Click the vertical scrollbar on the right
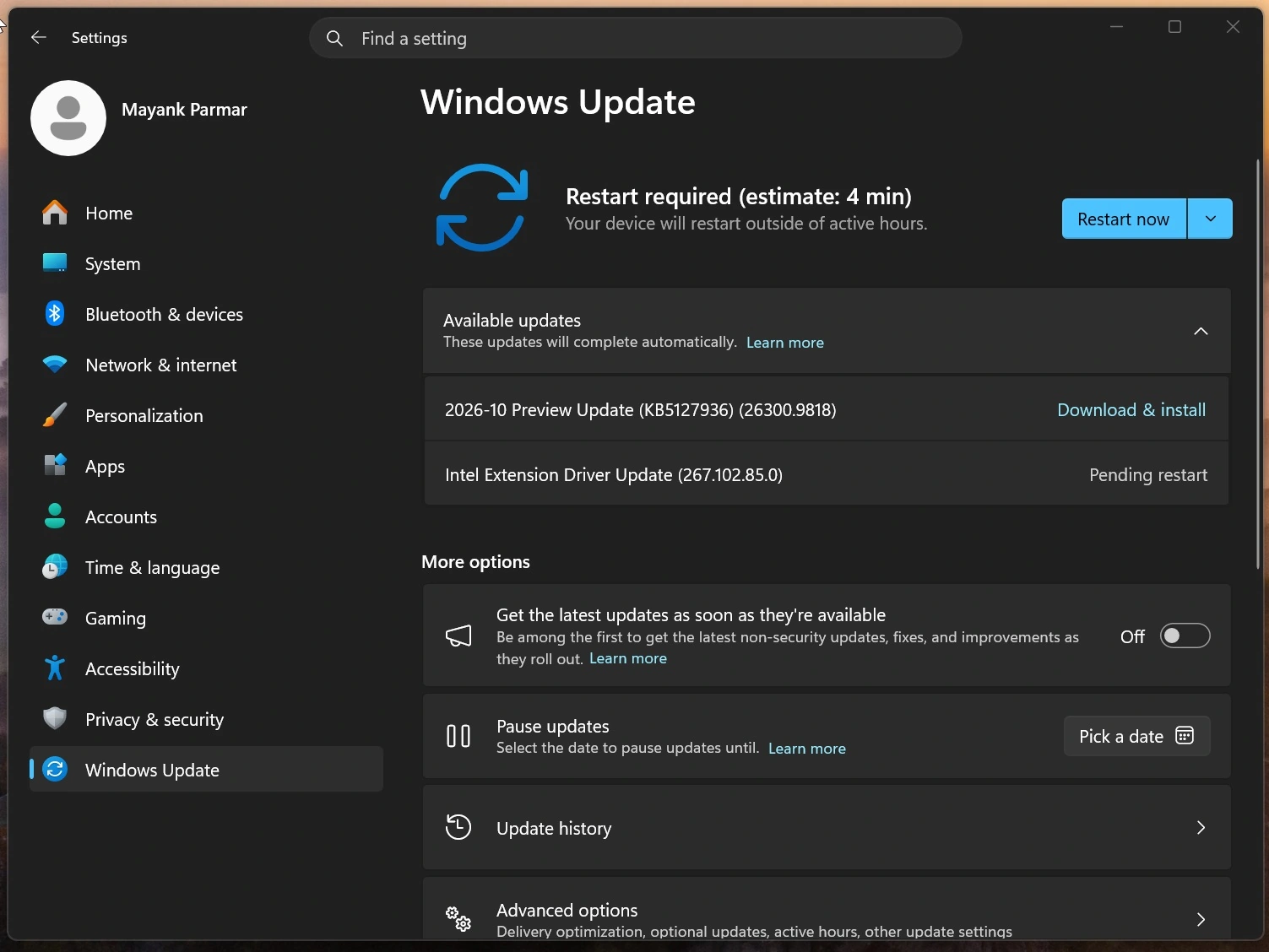Image resolution: width=1269 pixels, height=952 pixels. pyautogui.click(x=1257, y=363)
